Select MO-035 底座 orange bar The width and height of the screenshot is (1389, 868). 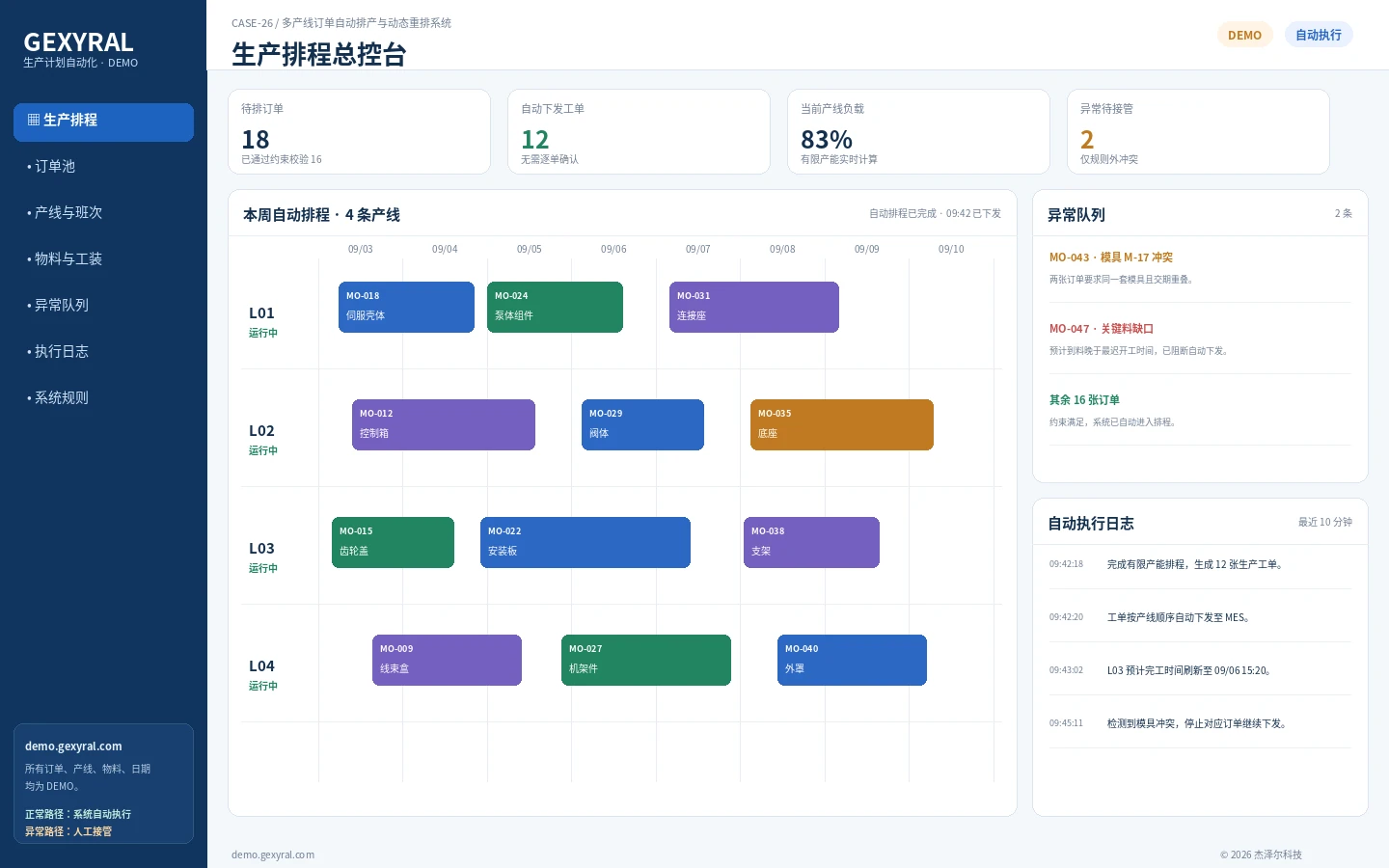pyautogui.click(x=842, y=424)
